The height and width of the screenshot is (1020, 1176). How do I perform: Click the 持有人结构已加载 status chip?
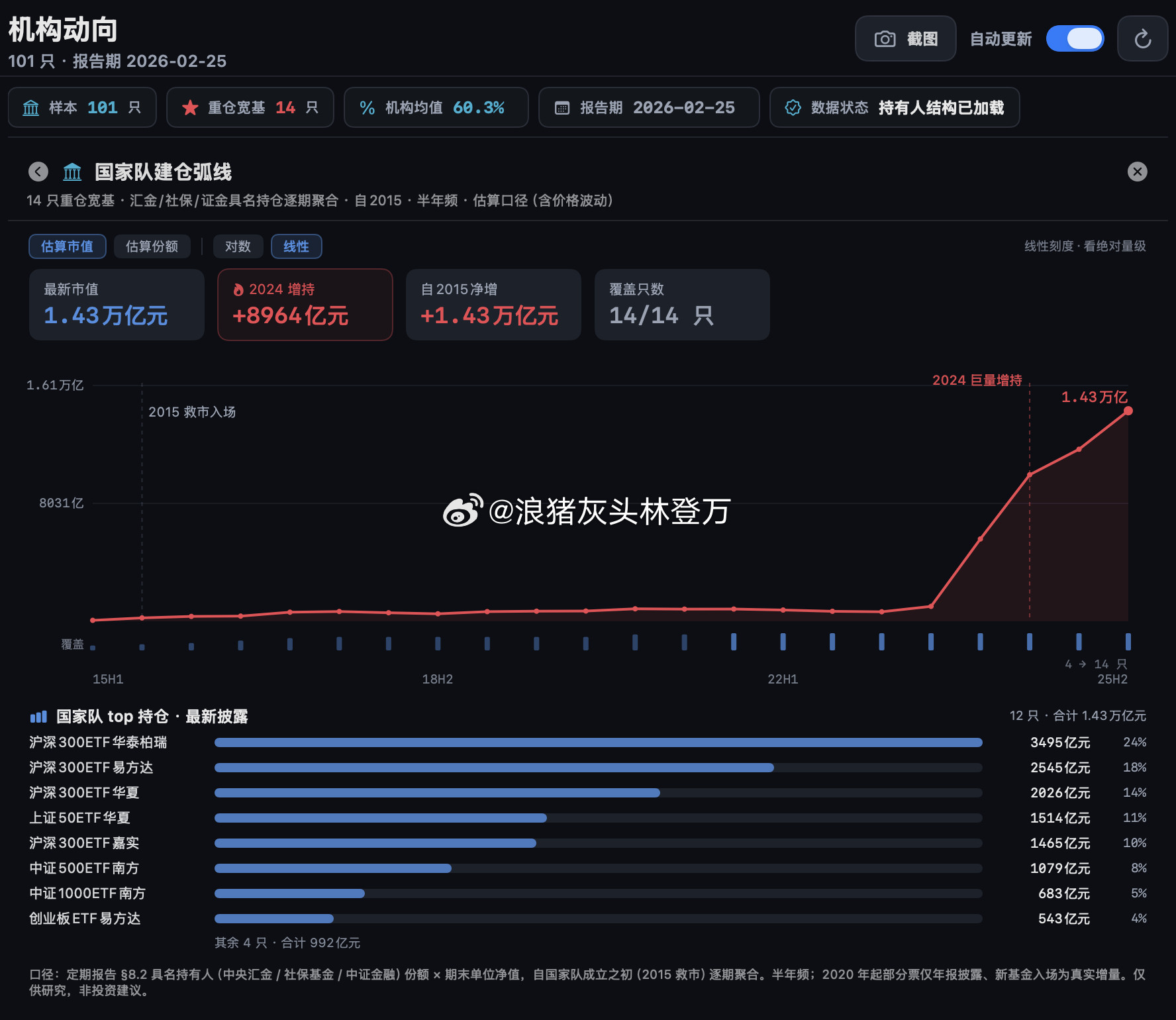click(x=895, y=108)
